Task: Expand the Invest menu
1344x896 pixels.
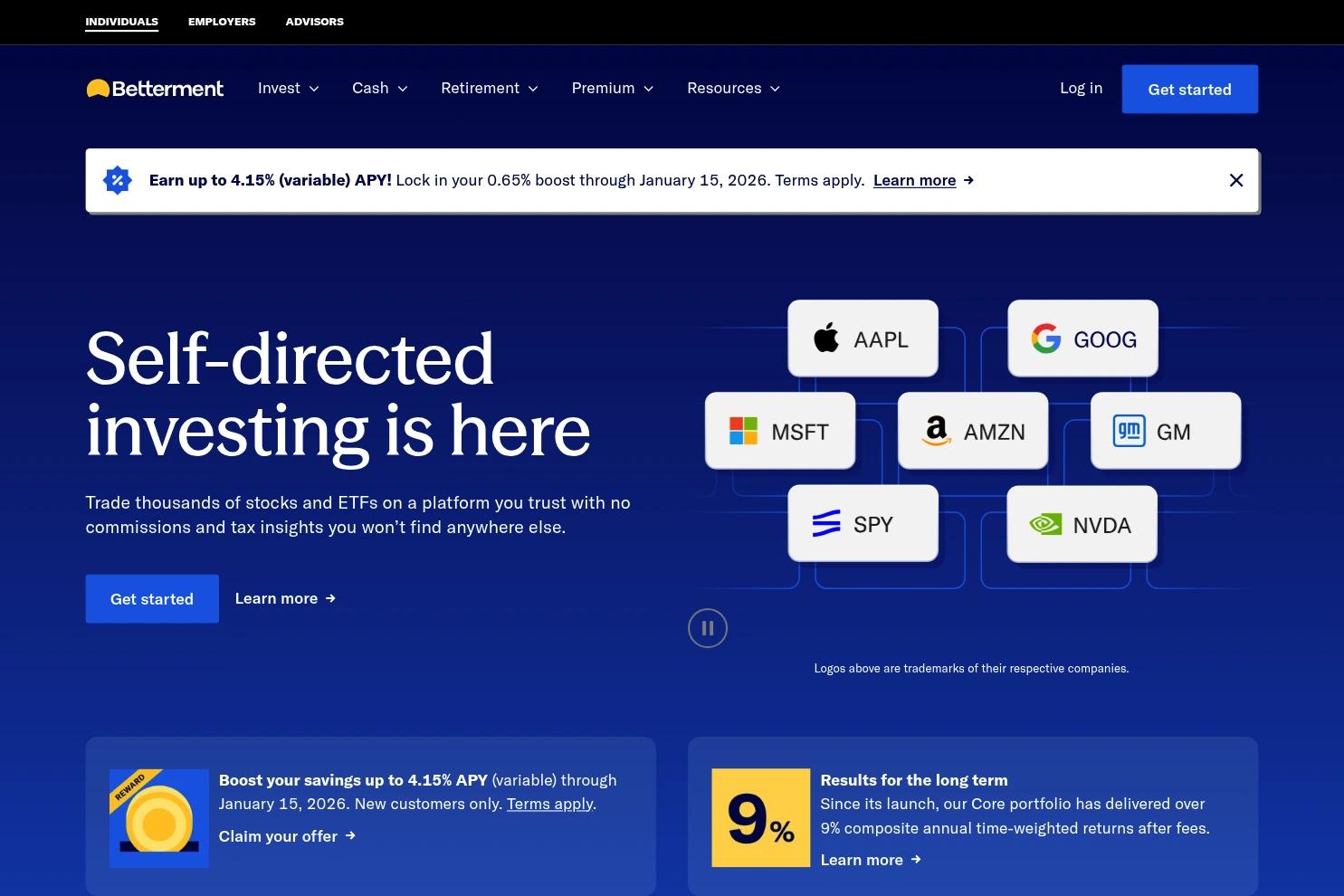Action: click(289, 88)
